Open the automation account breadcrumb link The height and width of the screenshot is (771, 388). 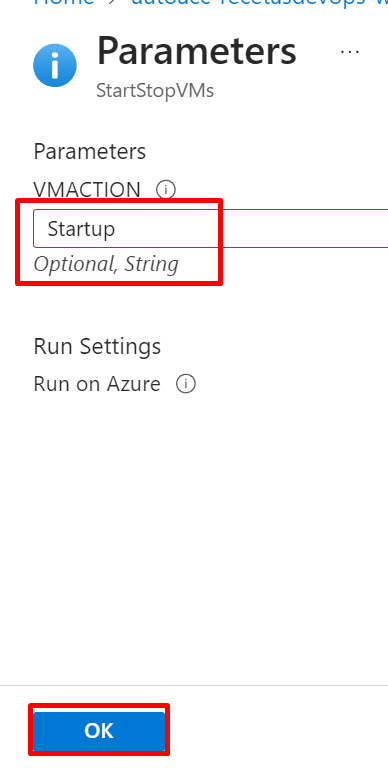point(259,2)
